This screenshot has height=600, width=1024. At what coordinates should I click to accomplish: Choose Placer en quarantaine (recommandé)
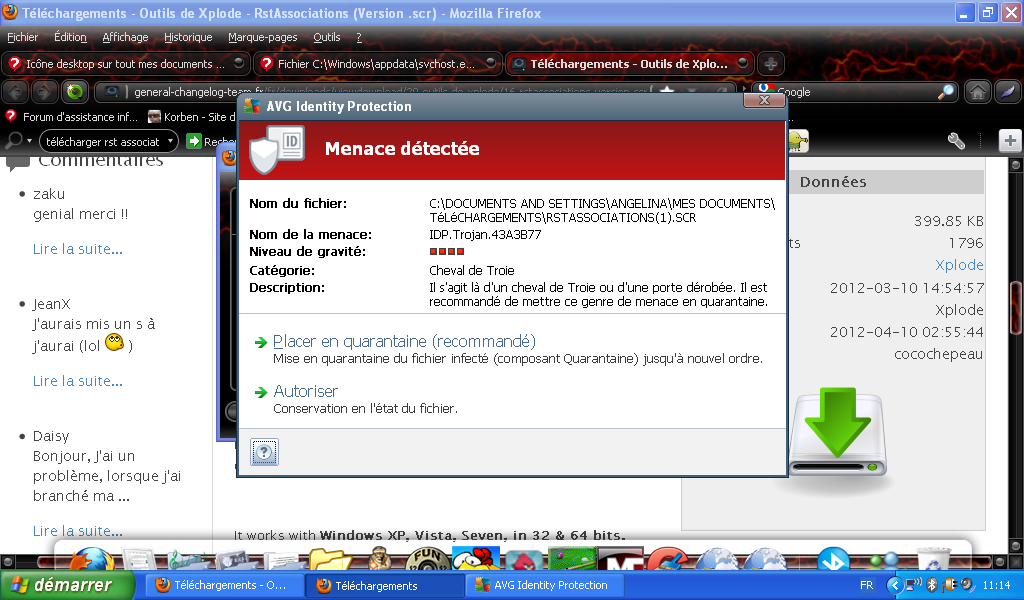[404, 341]
